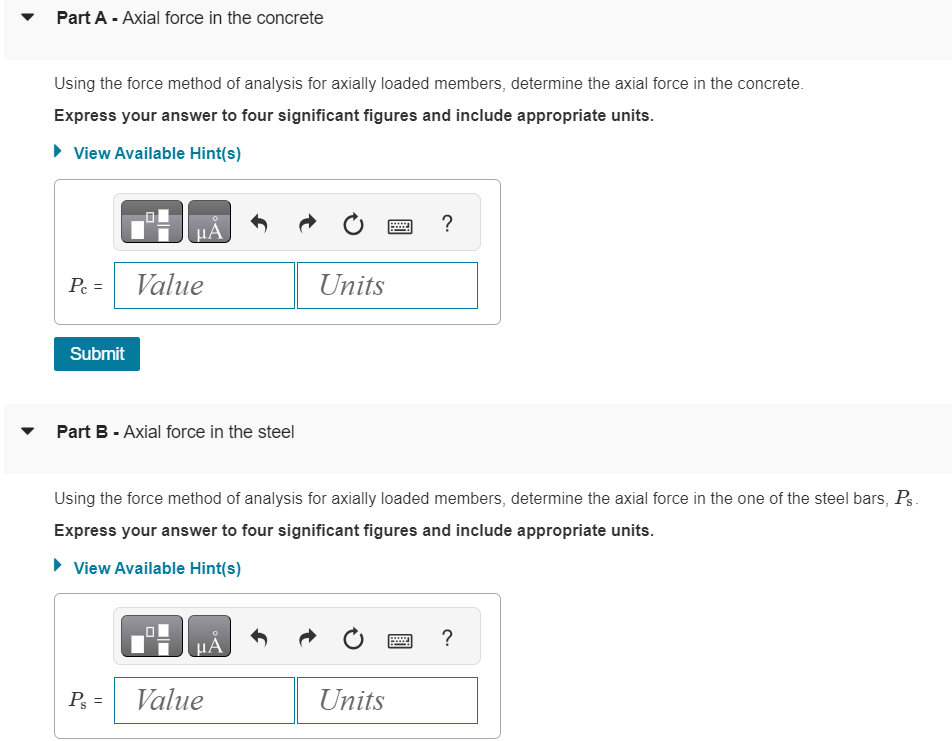Image resolution: width=952 pixels, height=741 pixels.
Task: Click the redo arrow in Part B toolbar
Action: [x=306, y=638]
